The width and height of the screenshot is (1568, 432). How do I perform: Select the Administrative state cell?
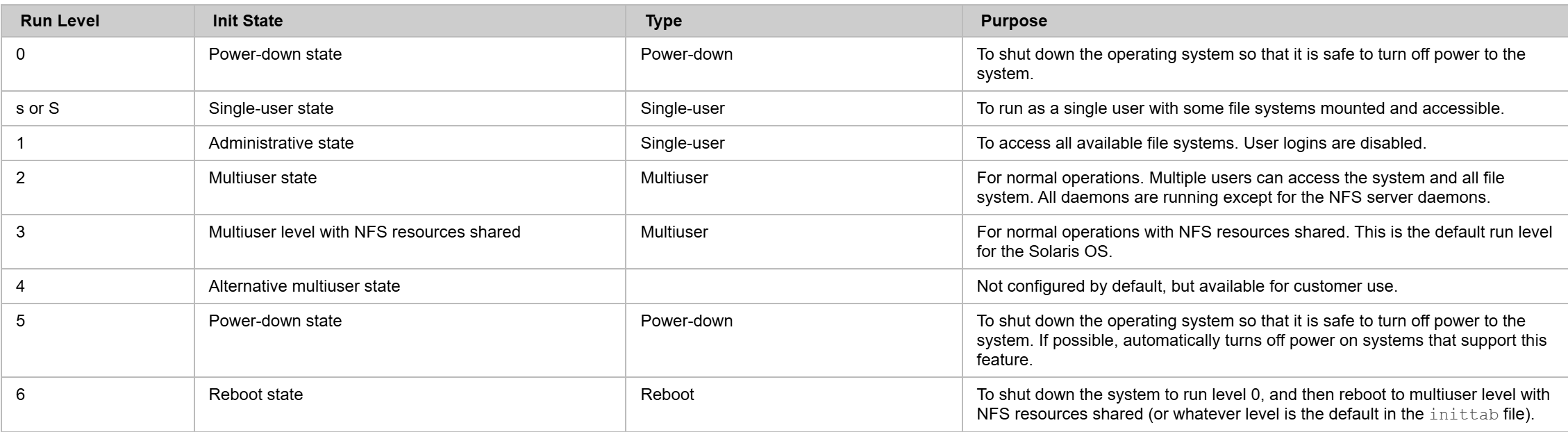click(x=281, y=143)
